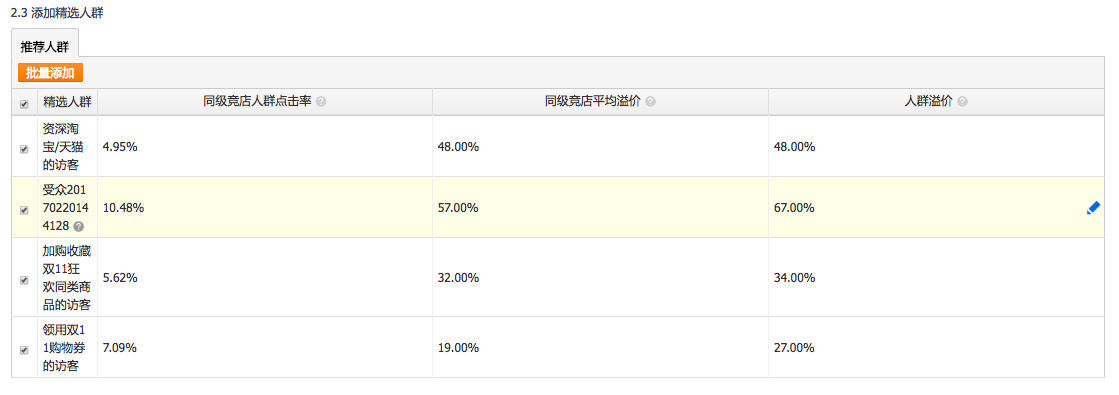This screenshot has height=395, width=1119.
Task: Edit the 67.00% bid with pencil icon
Action: (x=1093, y=208)
